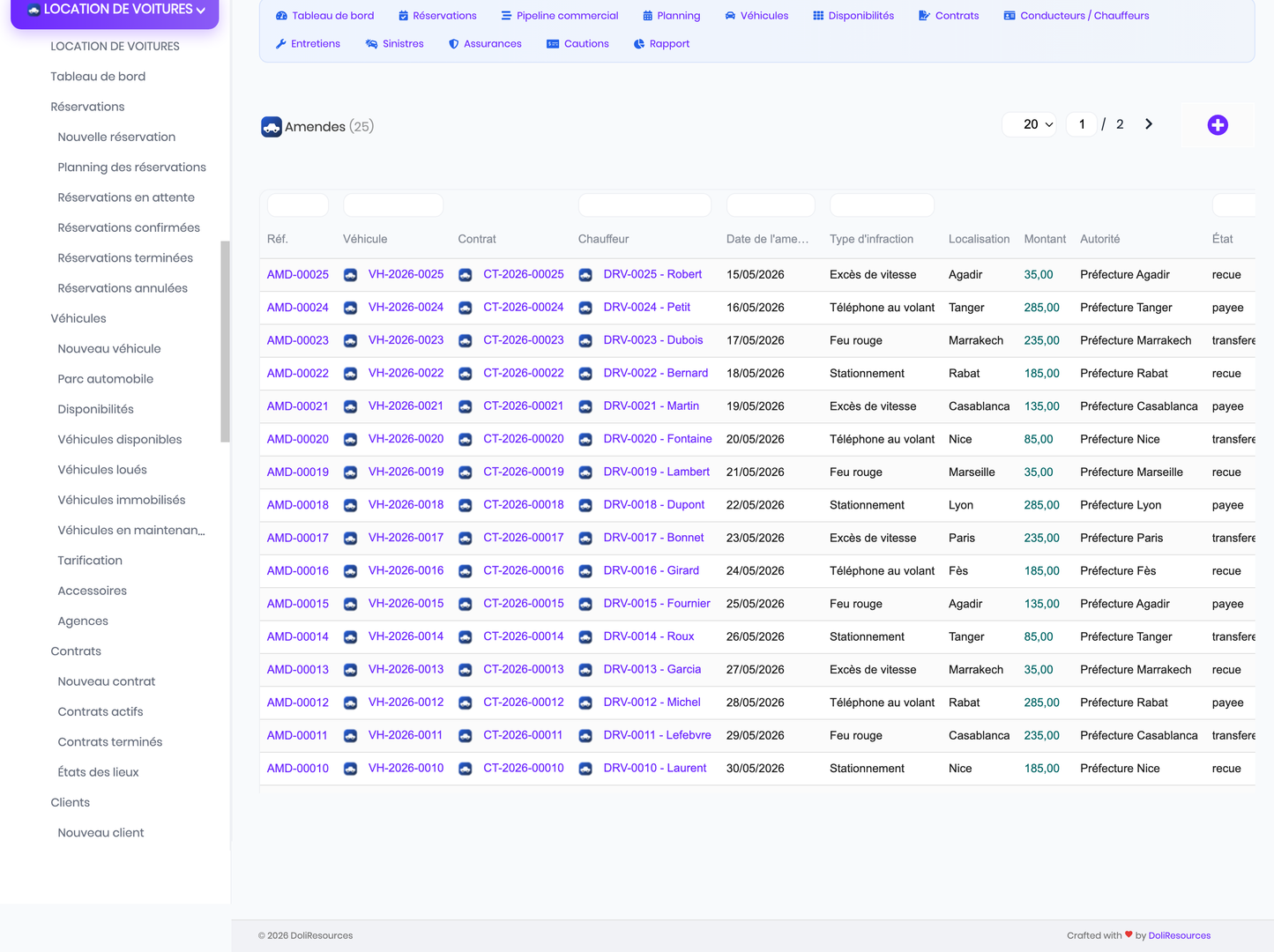Sort by Montant column header
The width and height of the screenshot is (1274, 952).
coord(1045,240)
